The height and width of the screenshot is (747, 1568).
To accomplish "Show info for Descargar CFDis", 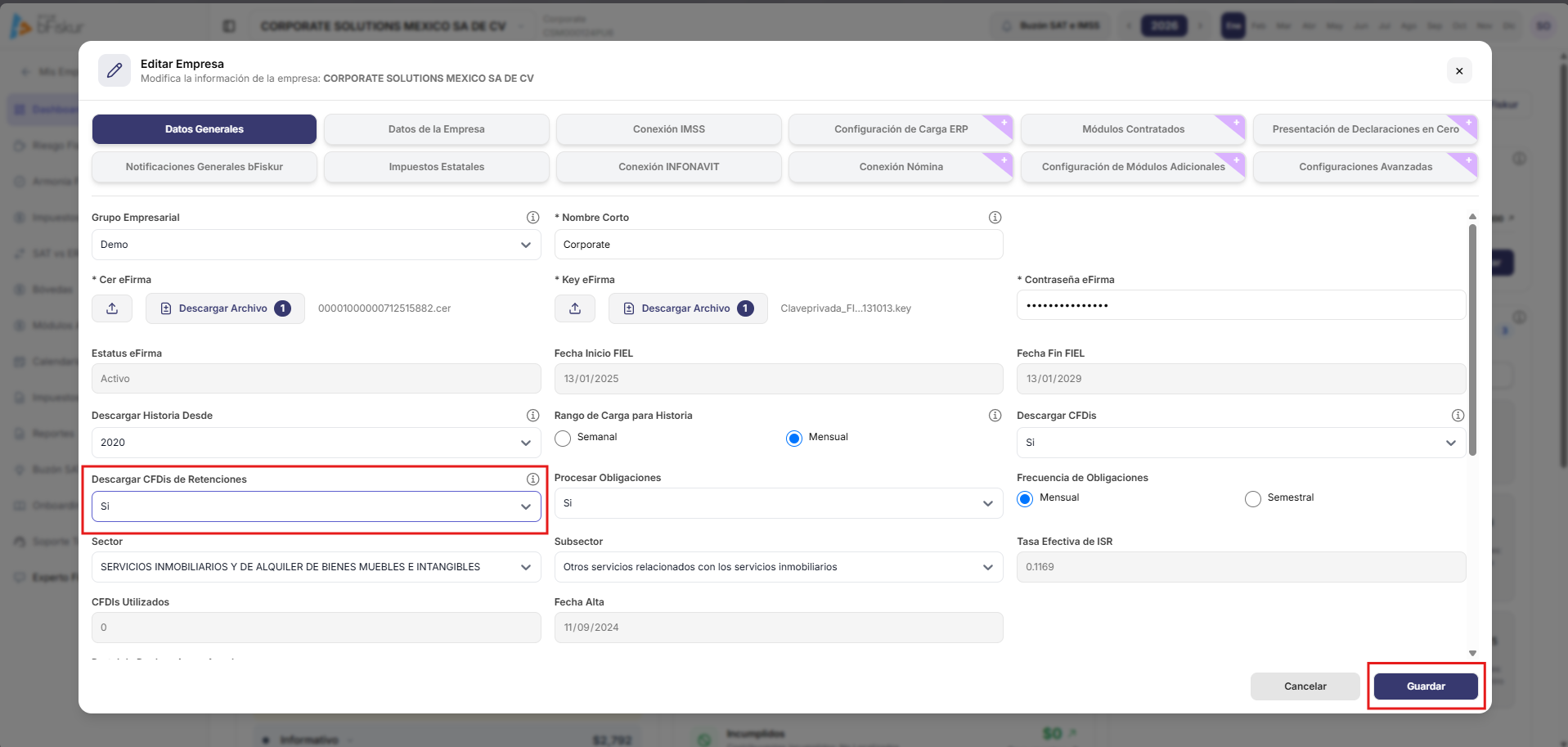I will (1458, 416).
